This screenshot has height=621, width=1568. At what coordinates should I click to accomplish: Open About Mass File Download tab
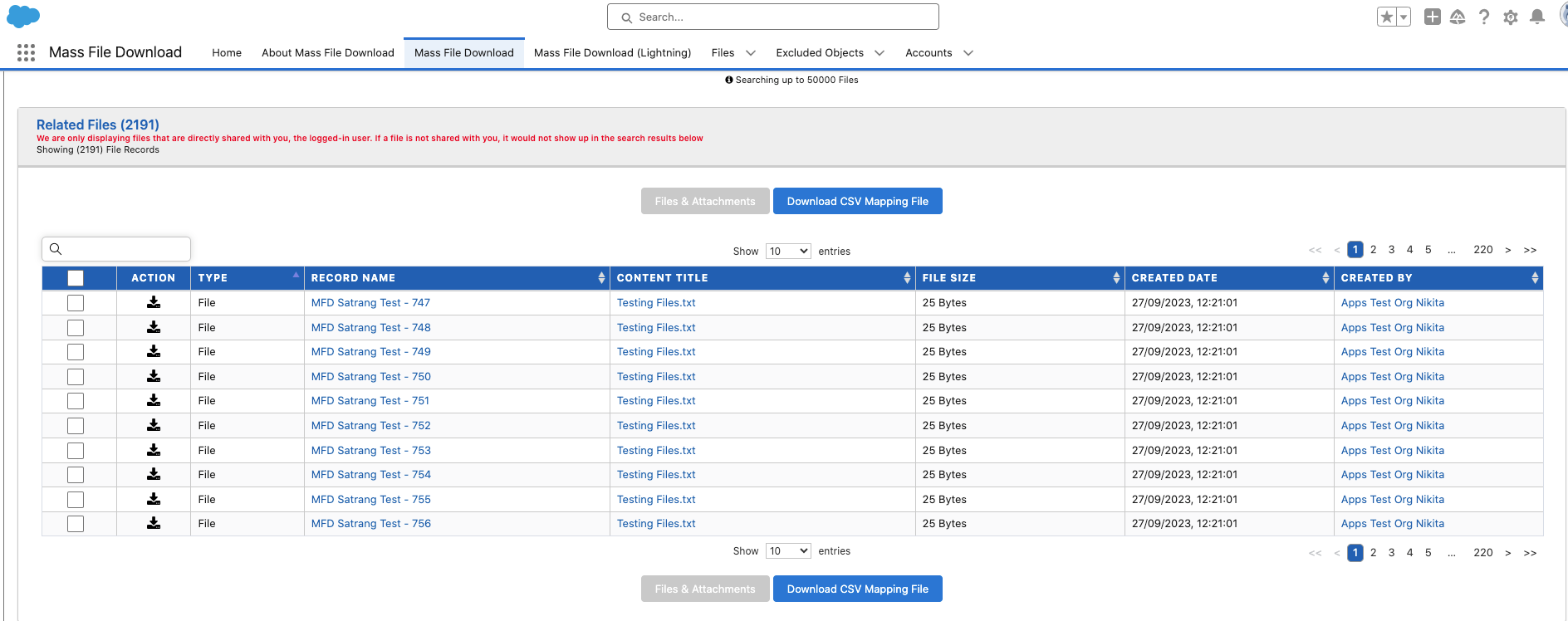click(x=328, y=52)
